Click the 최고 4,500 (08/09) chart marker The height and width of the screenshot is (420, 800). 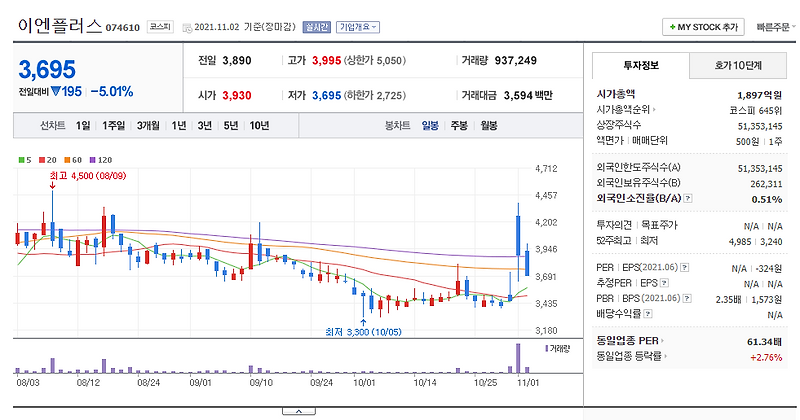coord(88,176)
